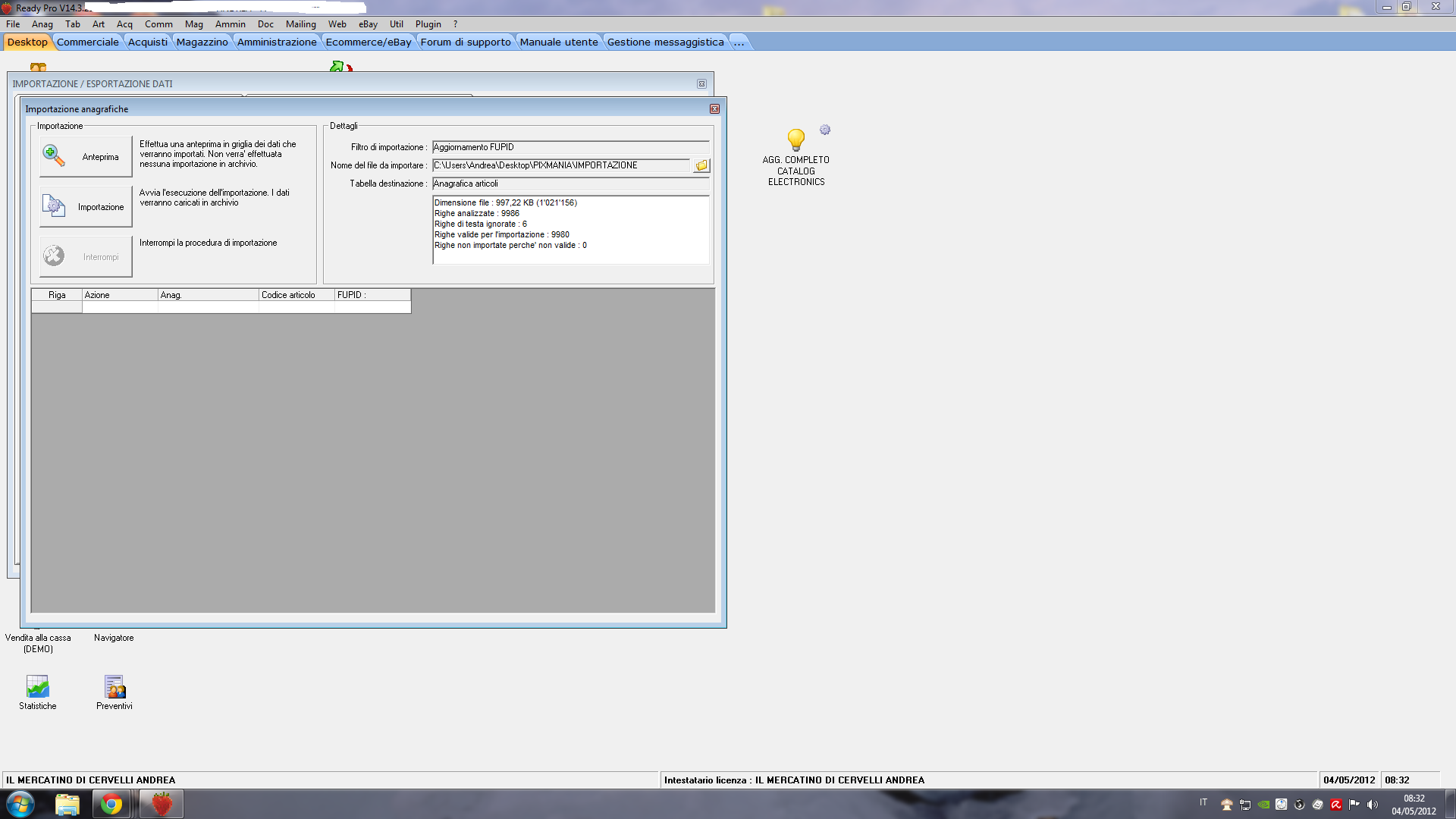Click the small gear icon near lightbulb
1456x819 pixels.
pos(825,130)
